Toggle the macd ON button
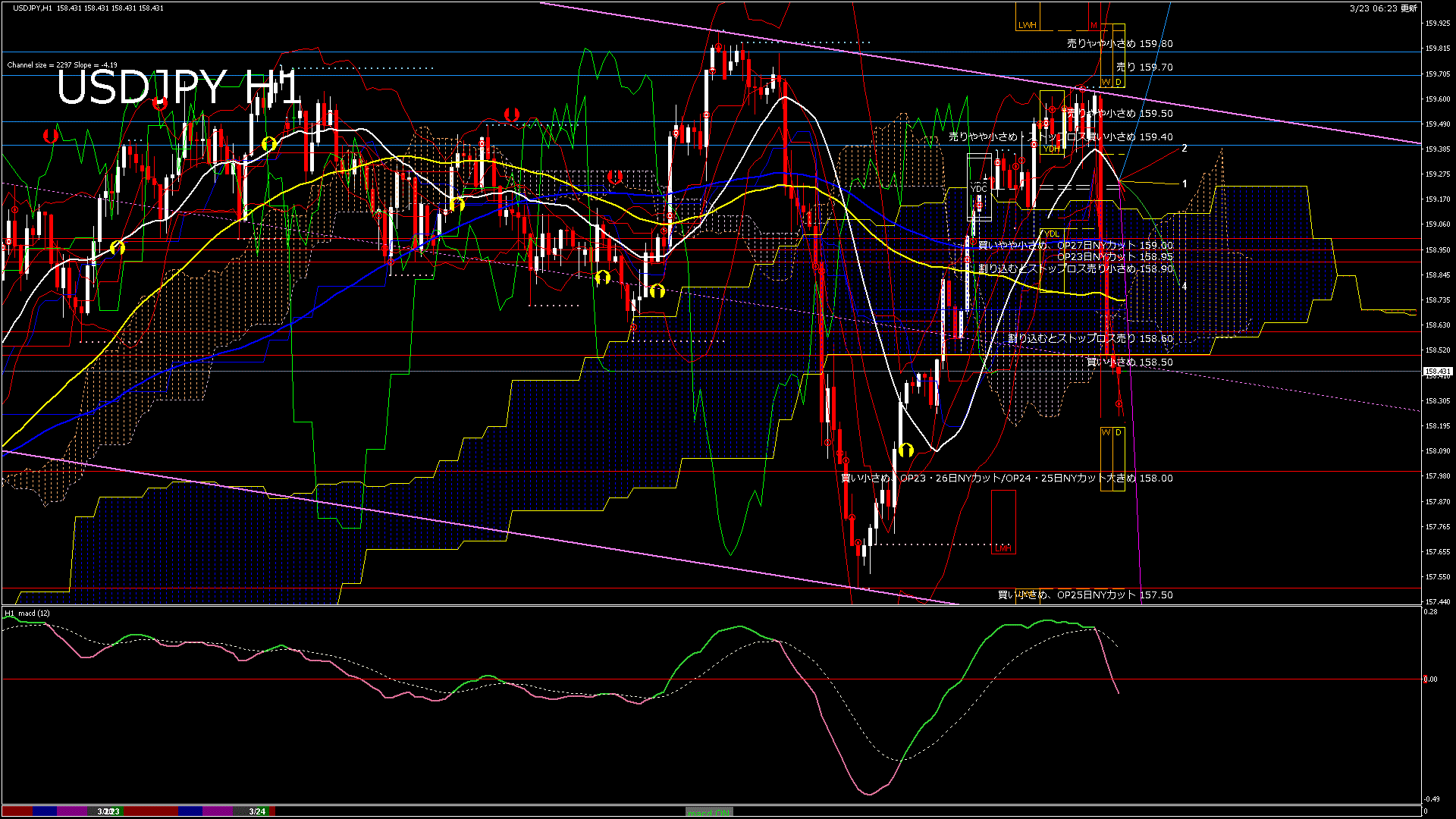The width and height of the screenshot is (1456, 819). (x=709, y=812)
